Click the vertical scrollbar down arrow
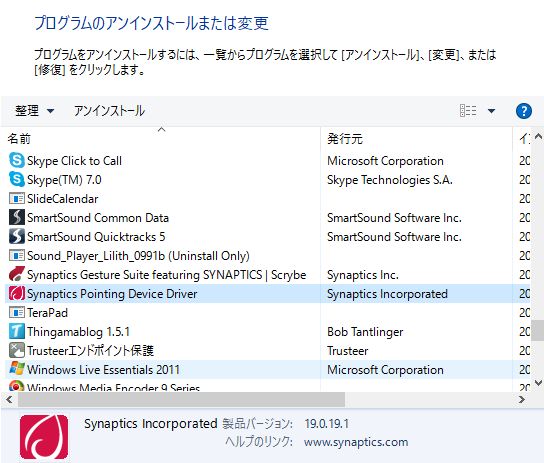Screen dimensions: 544x463 [x=538, y=383]
